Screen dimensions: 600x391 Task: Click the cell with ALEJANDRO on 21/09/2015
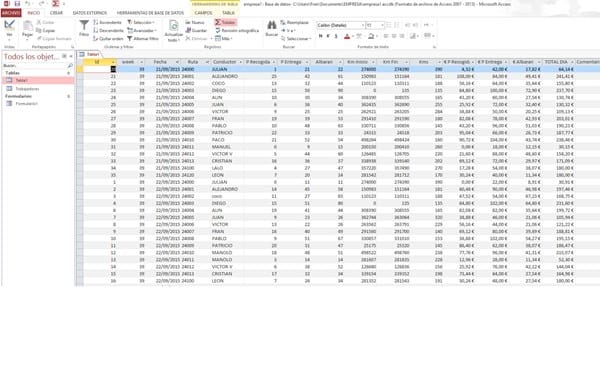coord(227,77)
